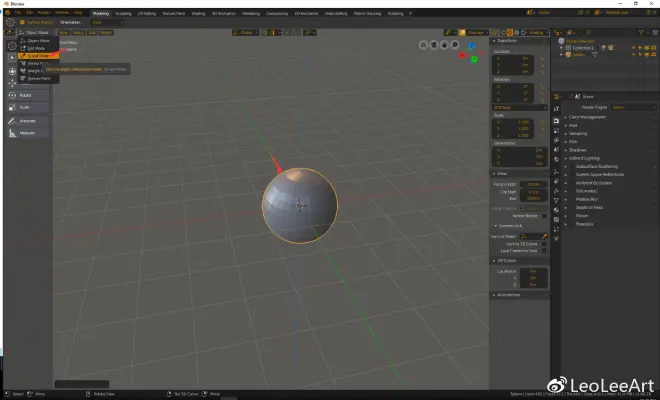Click the outliner filter funnel icon
This screenshot has width=660, height=400.
pyautogui.click(x=641, y=32)
